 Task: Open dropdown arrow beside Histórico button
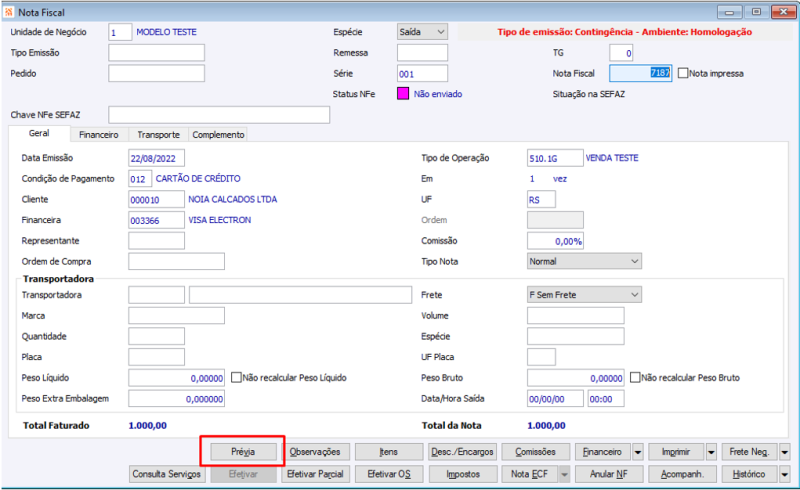coord(785,474)
